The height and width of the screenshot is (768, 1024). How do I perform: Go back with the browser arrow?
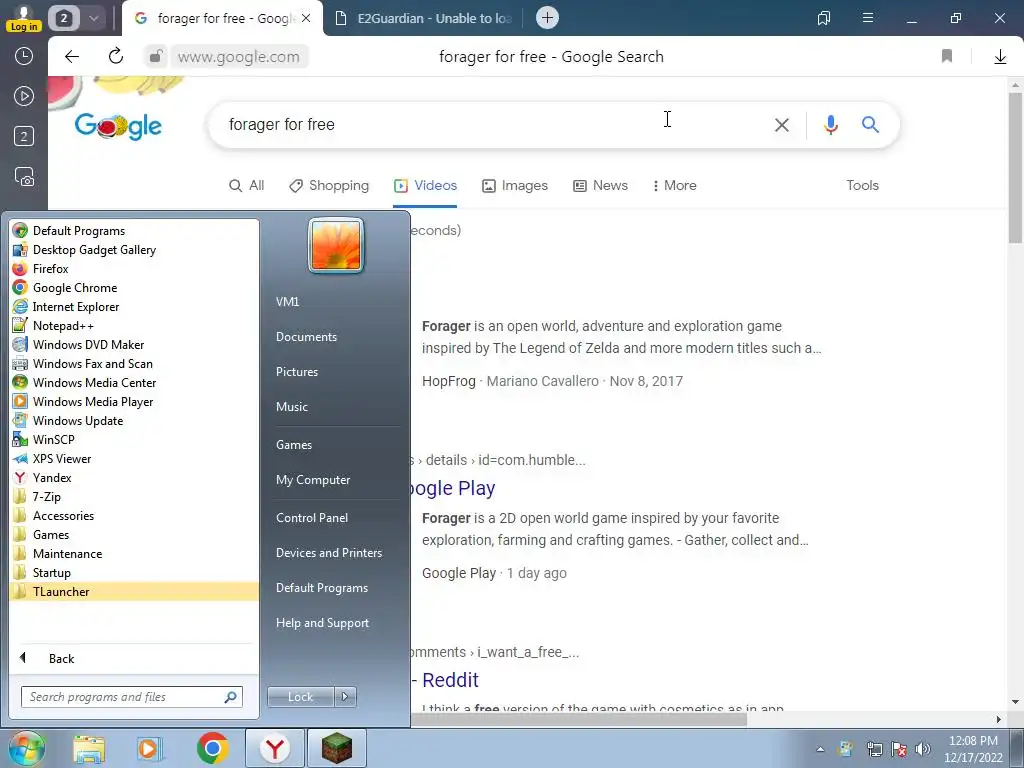72,57
